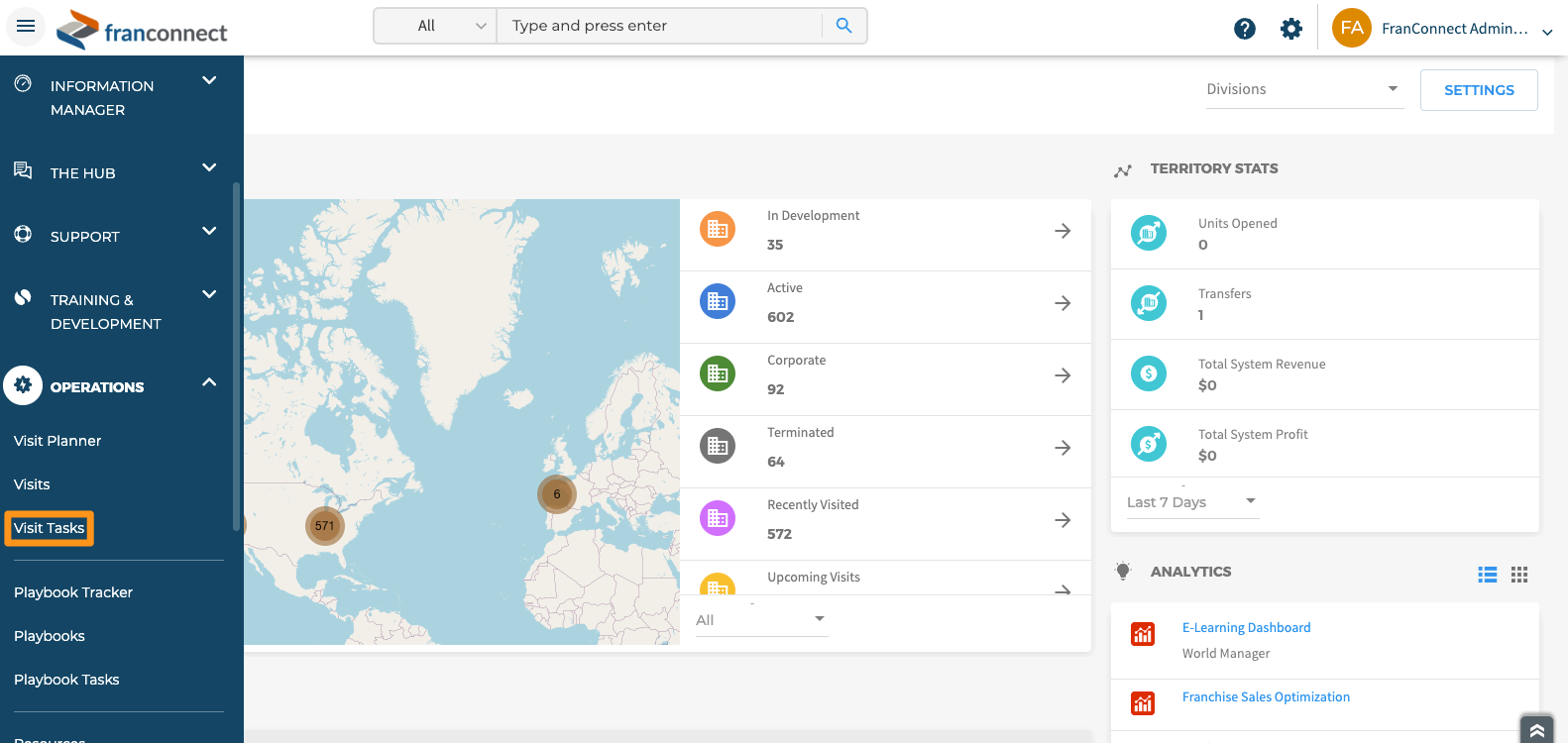This screenshot has height=743, width=1568.
Task: Click the Corporate building icon
Action: click(718, 374)
